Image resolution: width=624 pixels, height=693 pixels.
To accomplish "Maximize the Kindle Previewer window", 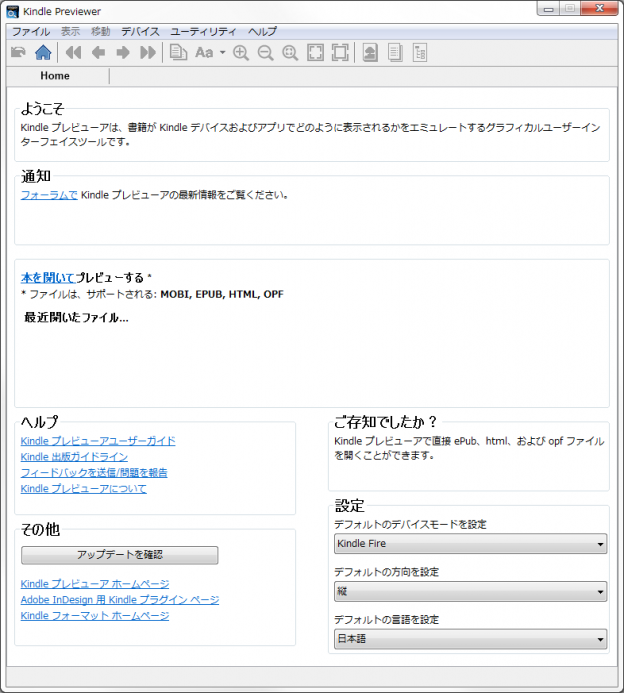I will coord(570,8).
